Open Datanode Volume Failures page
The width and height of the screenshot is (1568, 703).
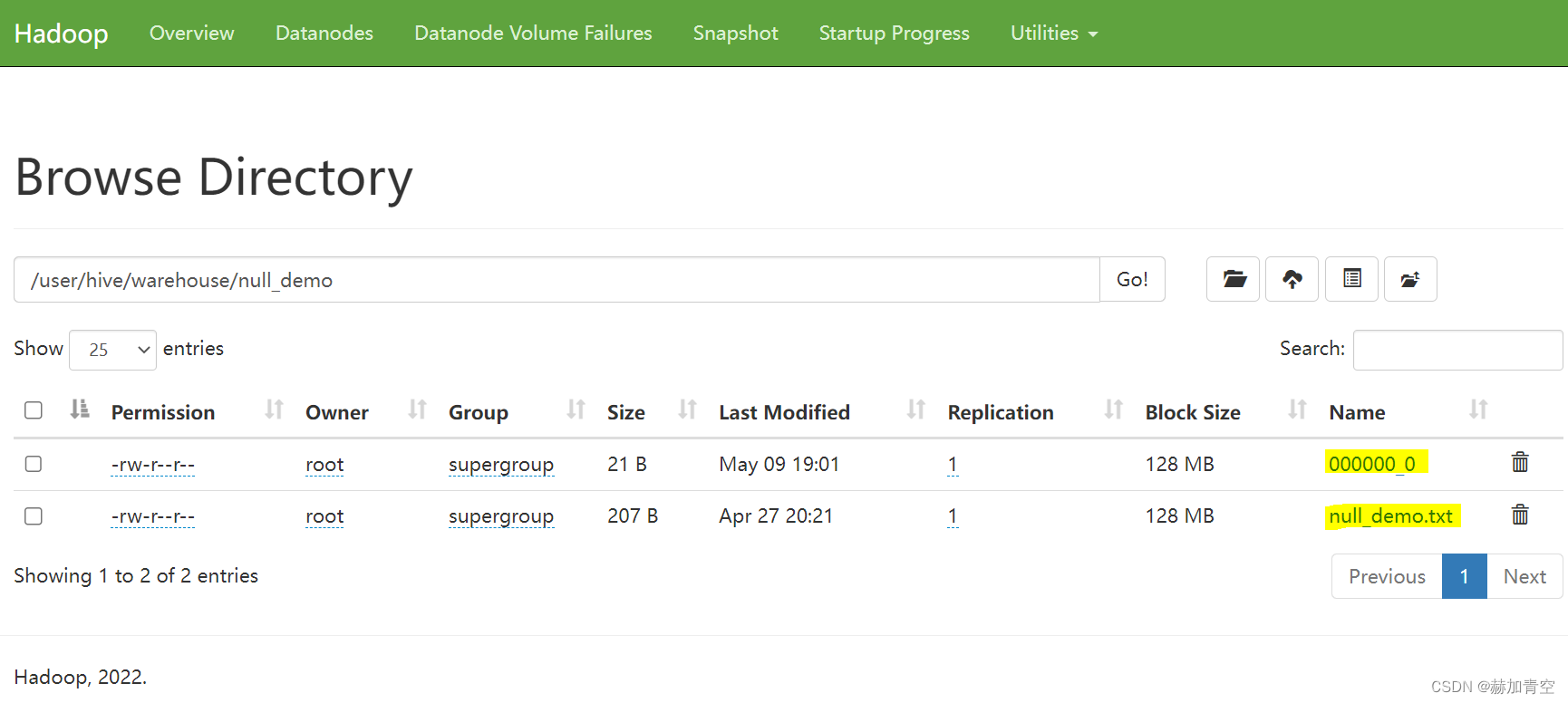click(533, 33)
